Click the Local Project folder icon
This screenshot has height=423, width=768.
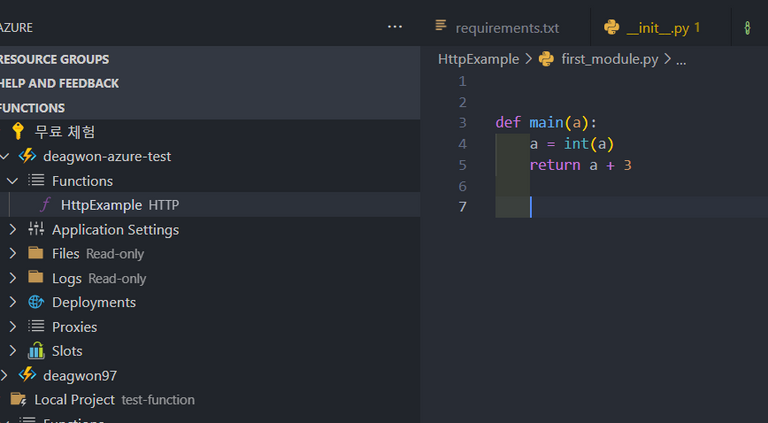[19, 399]
